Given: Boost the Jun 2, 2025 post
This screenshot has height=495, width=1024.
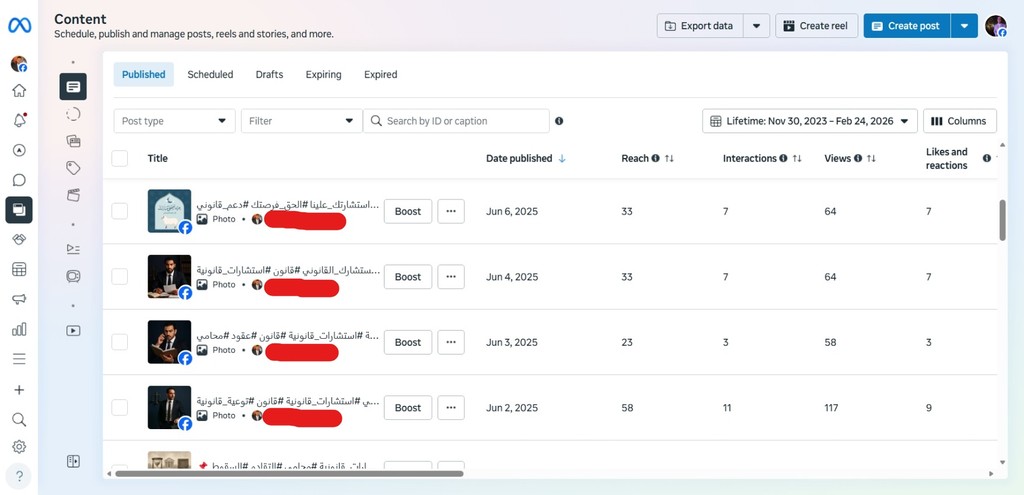Looking at the screenshot, I should 408,407.
